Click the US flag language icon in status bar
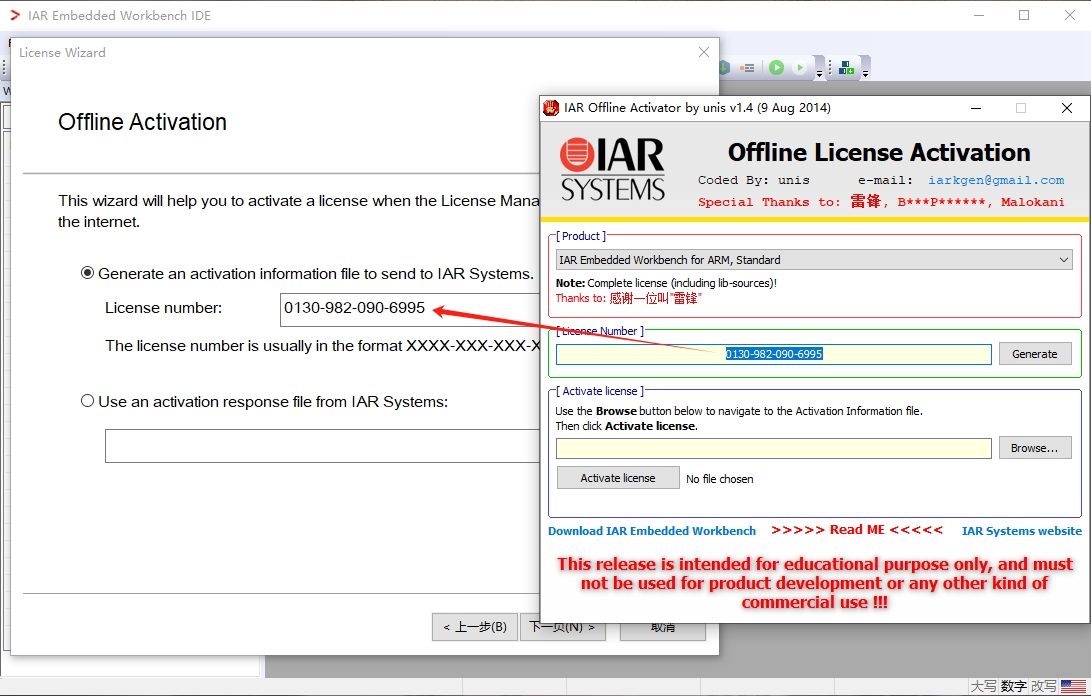This screenshot has height=696, width=1091. [1074, 686]
